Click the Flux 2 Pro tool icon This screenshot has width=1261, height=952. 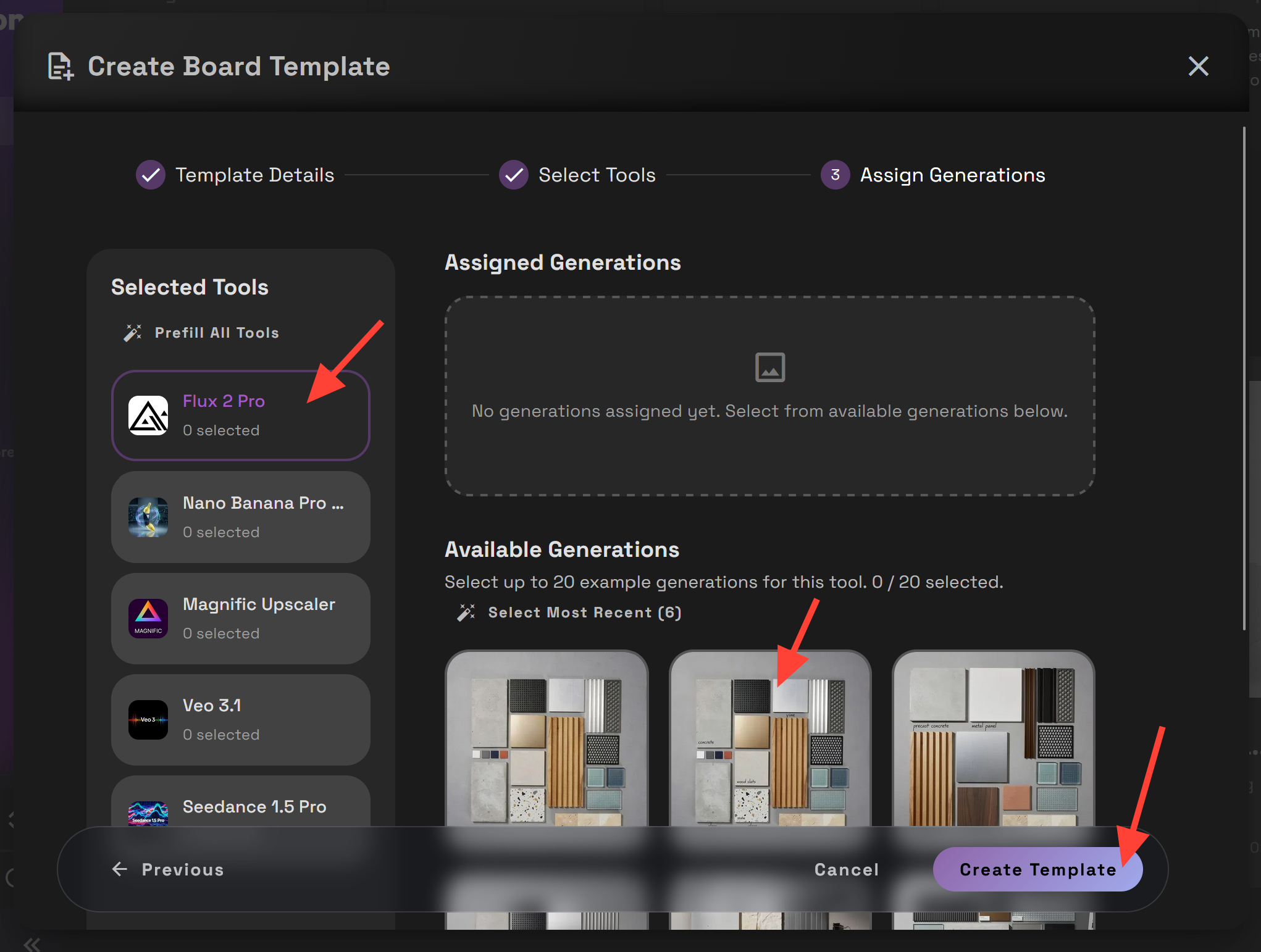point(148,415)
